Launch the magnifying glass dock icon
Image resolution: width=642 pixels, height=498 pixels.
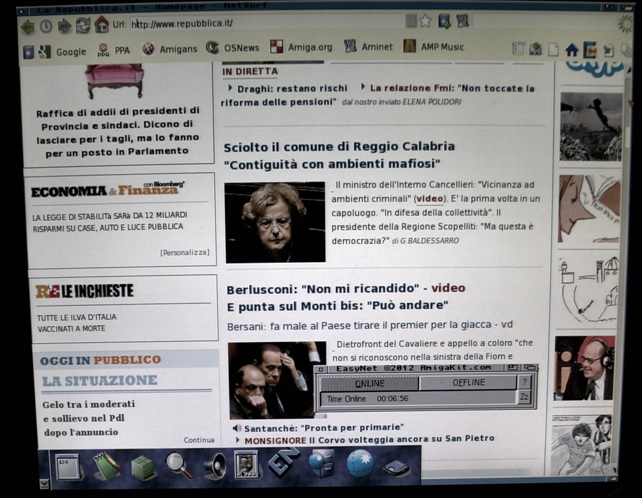click(179, 464)
